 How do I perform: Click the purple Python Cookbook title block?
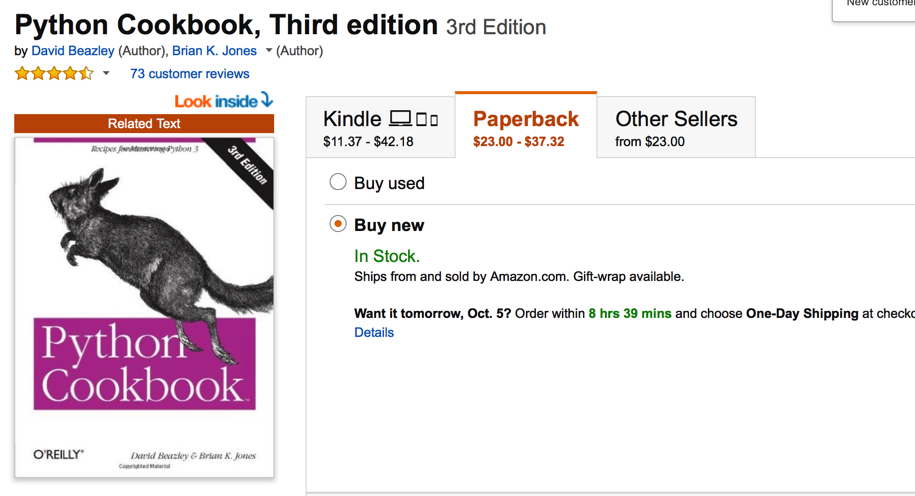[144, 365]
